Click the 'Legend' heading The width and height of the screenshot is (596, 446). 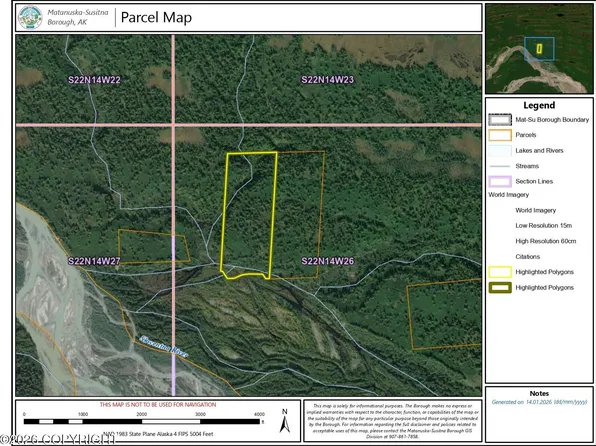tap(539, 105)
